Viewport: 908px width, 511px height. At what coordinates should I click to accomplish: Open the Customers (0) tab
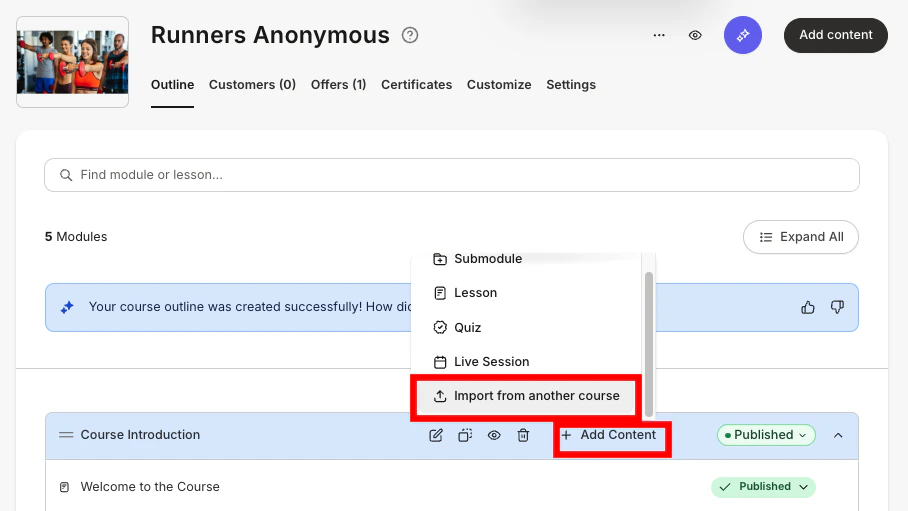[252, 85]
